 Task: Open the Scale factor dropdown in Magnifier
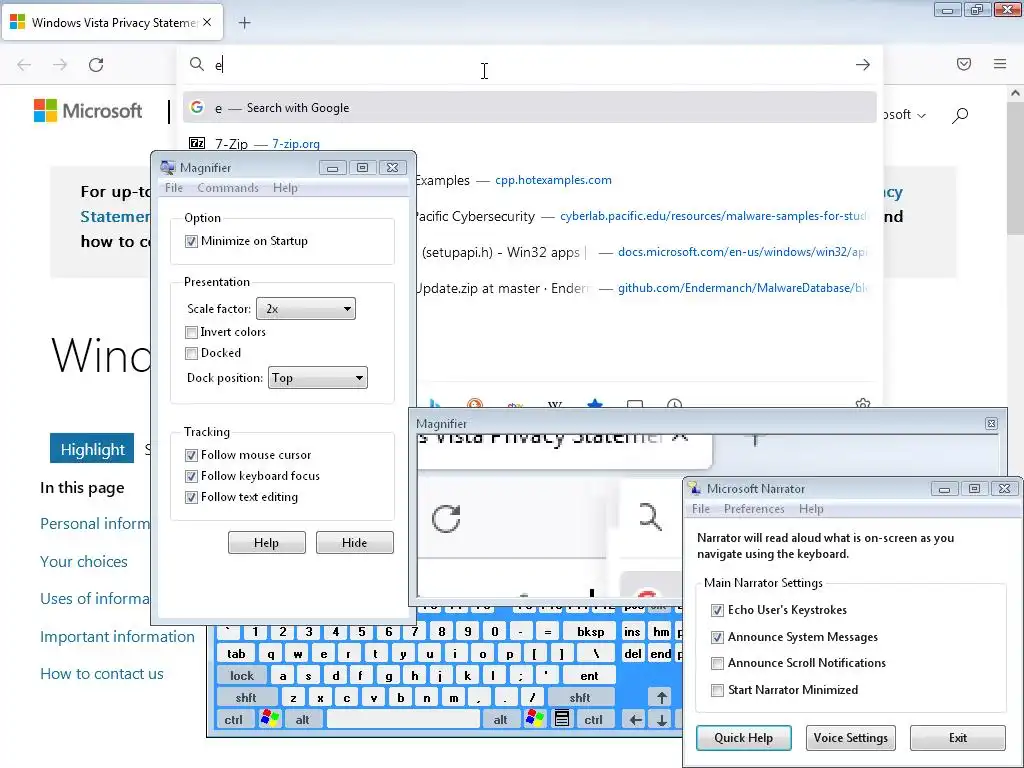click(306, 309)
